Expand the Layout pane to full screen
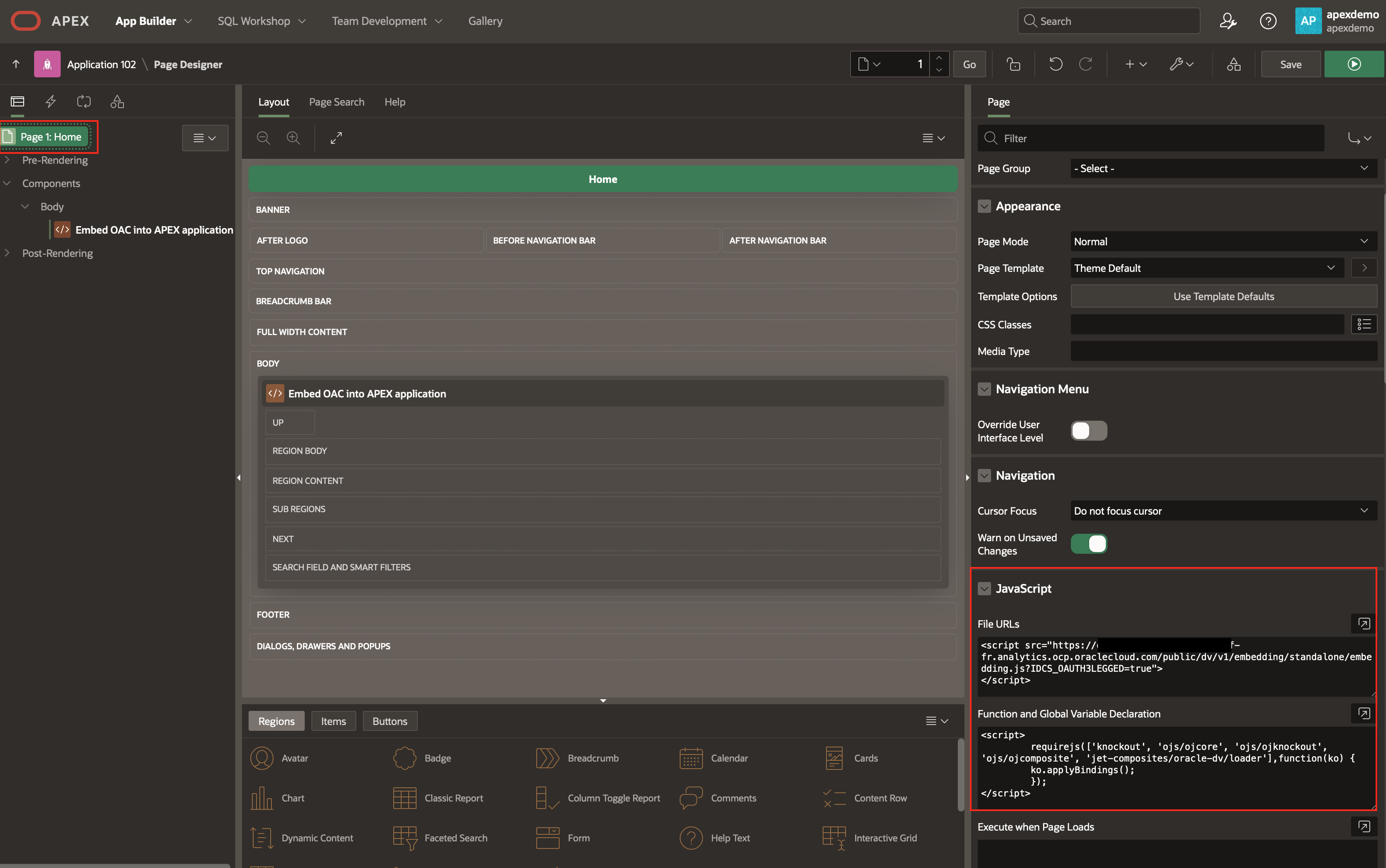 [336, 138]
